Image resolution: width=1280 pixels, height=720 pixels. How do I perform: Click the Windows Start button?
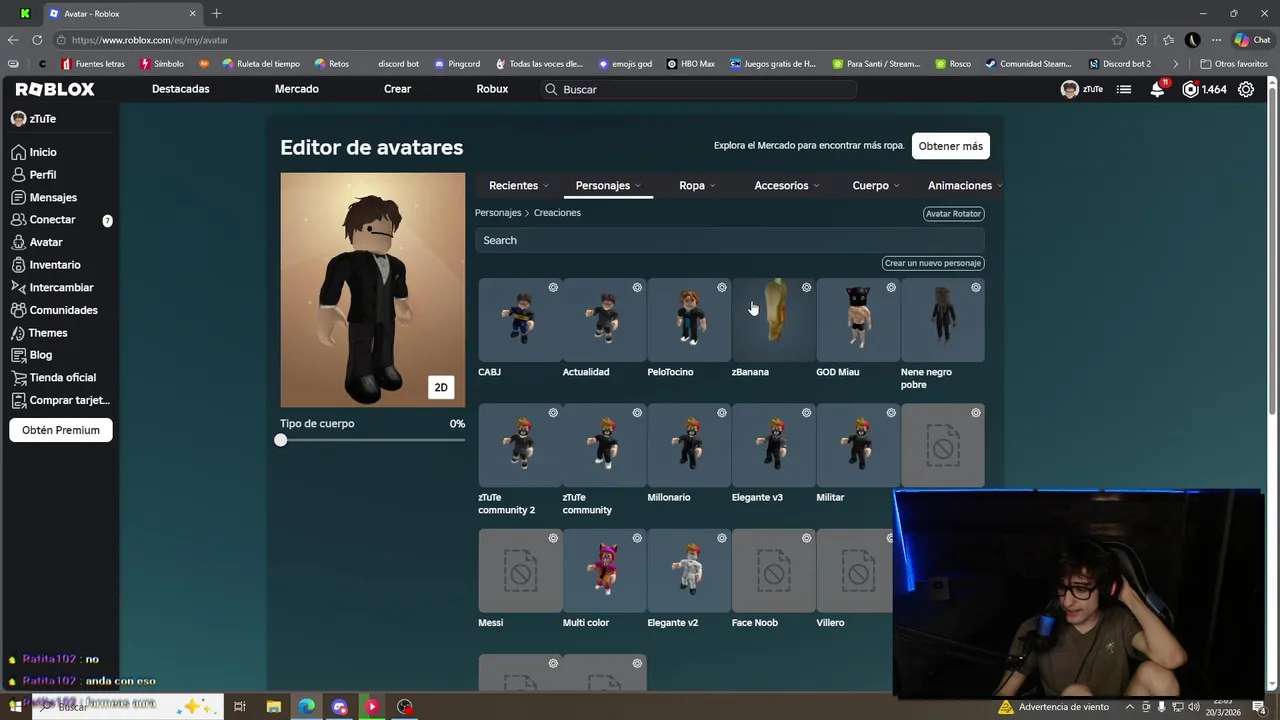(15, 706)
